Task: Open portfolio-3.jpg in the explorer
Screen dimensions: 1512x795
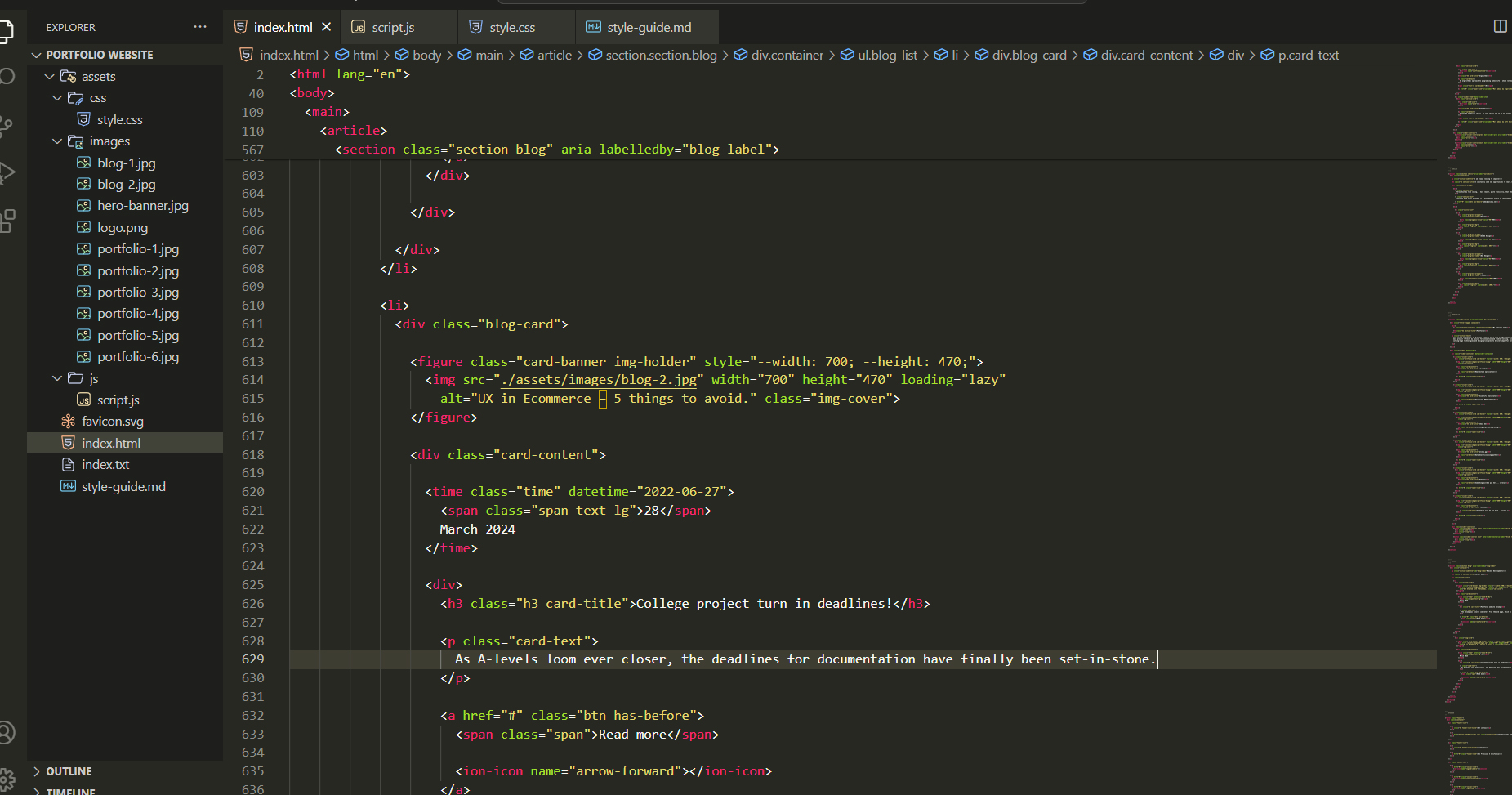Action: click(x=125, y=292)
